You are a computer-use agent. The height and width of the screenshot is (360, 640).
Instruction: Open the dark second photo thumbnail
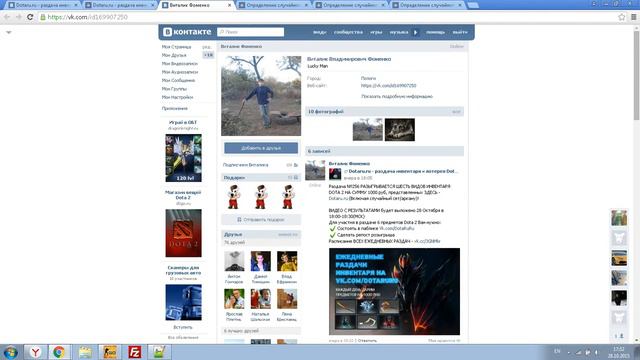pyautogui.click(x=400, y=130)
